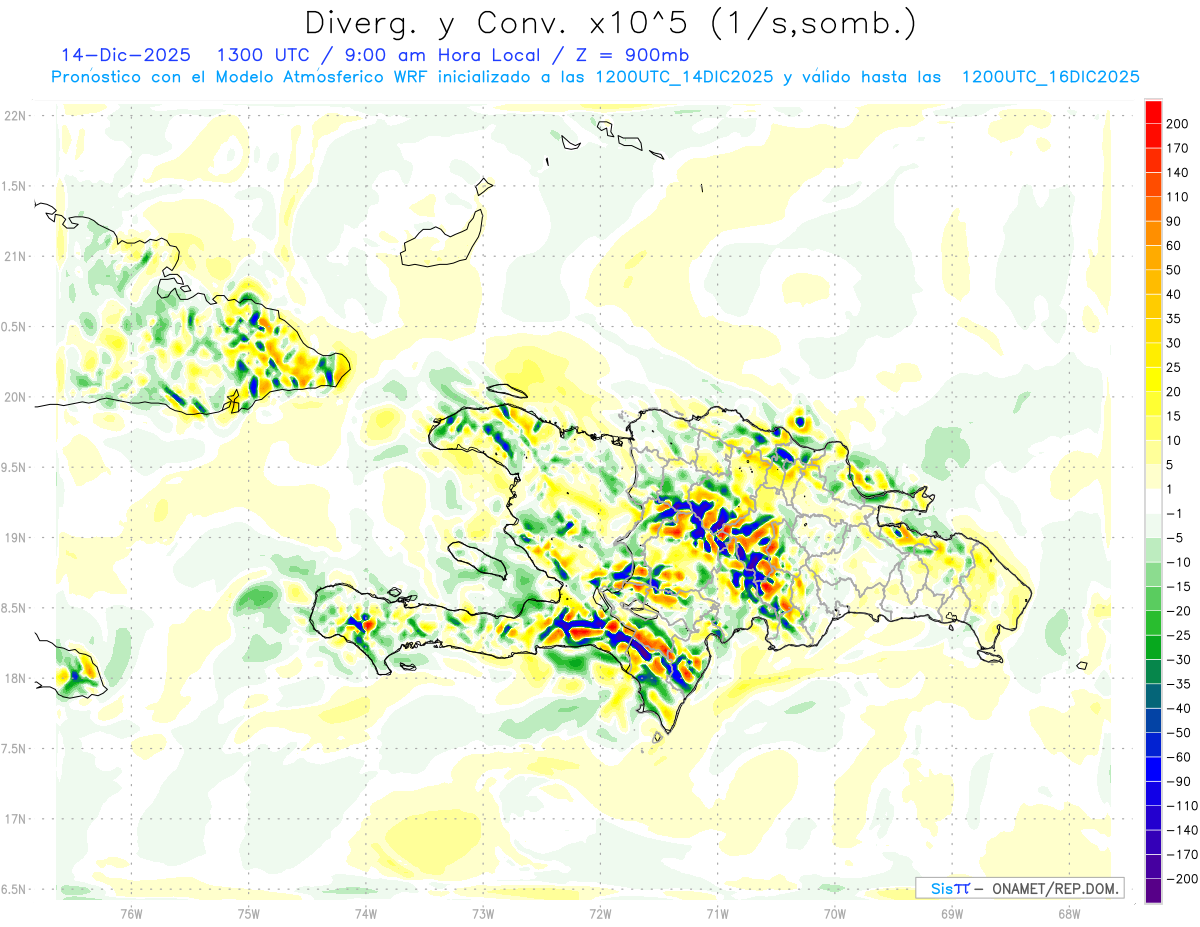Click the darkest red swatch above 200

1153,111
